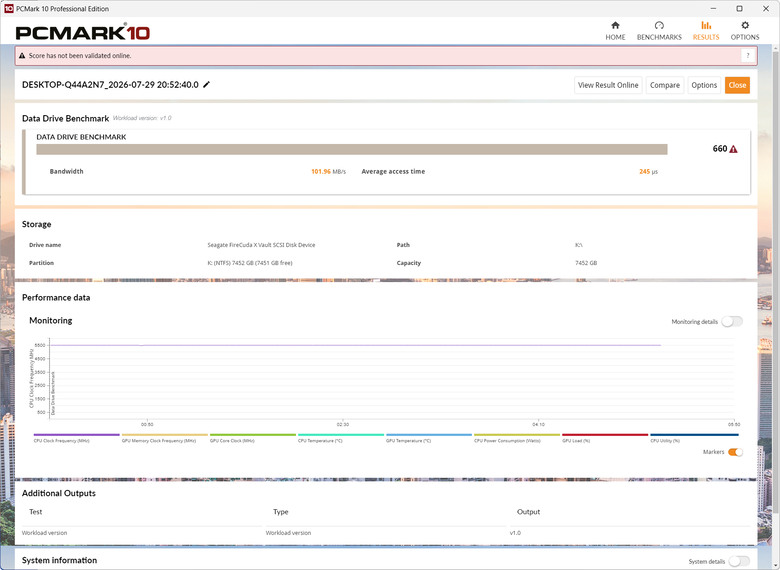Toggle the CPU Clock Frequency purple legend
780x570 pixels.
[x=77, y=438]
